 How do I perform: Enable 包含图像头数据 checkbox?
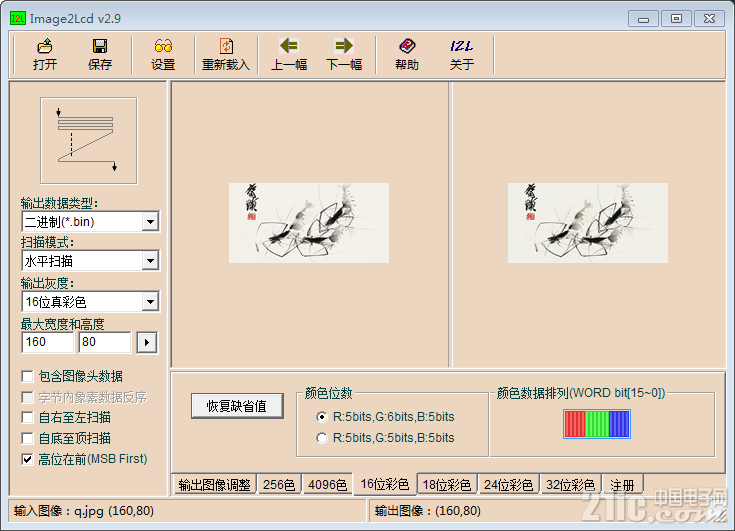[x=28, y=376]
